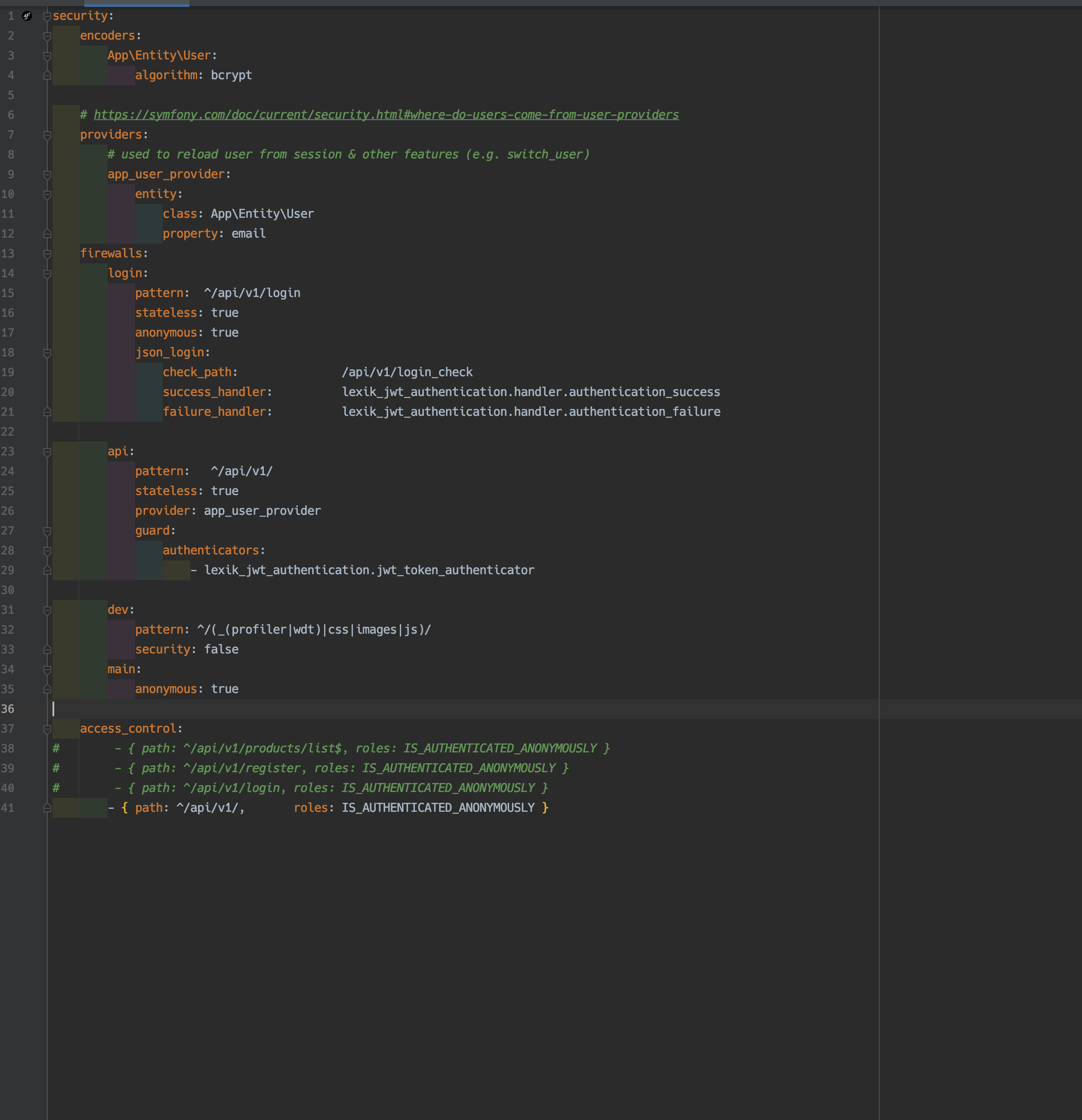Click the 'used to reload user' comment

coord(349,155)
